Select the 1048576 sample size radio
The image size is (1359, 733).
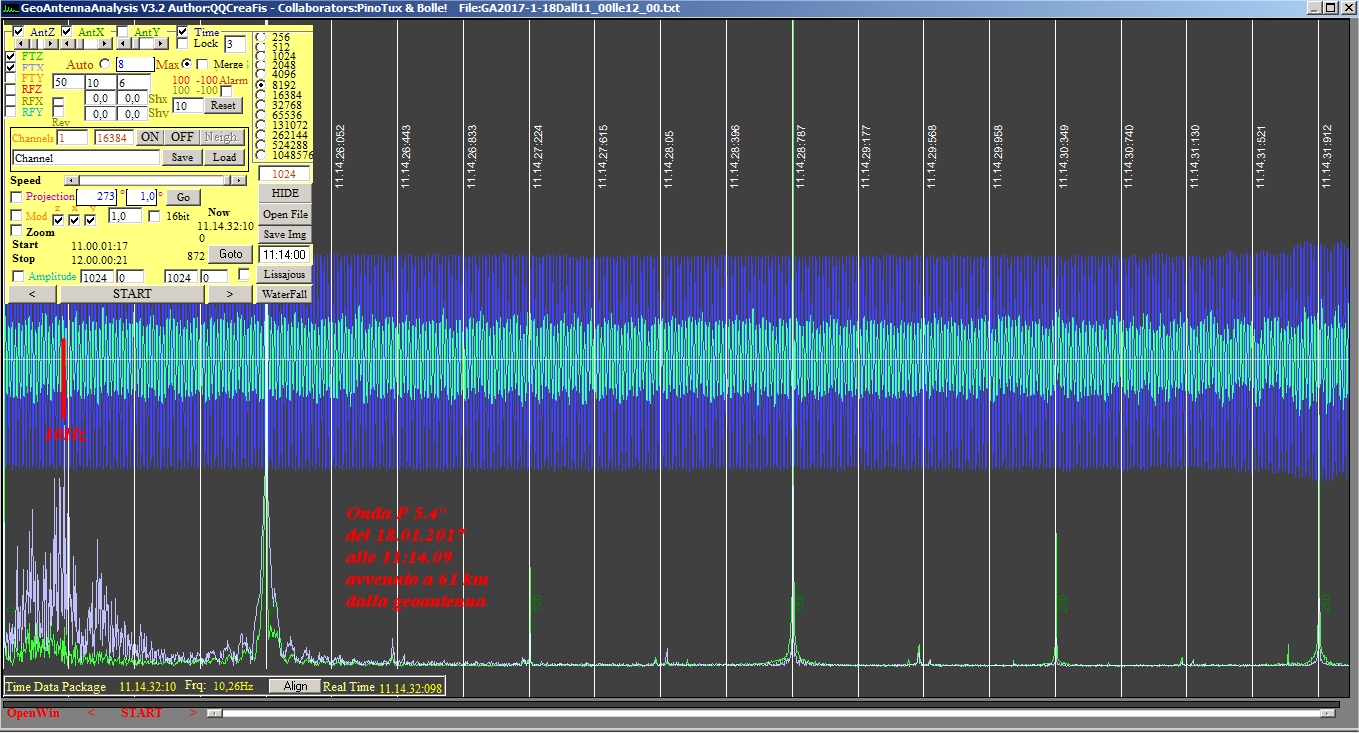tap(261, 155)
